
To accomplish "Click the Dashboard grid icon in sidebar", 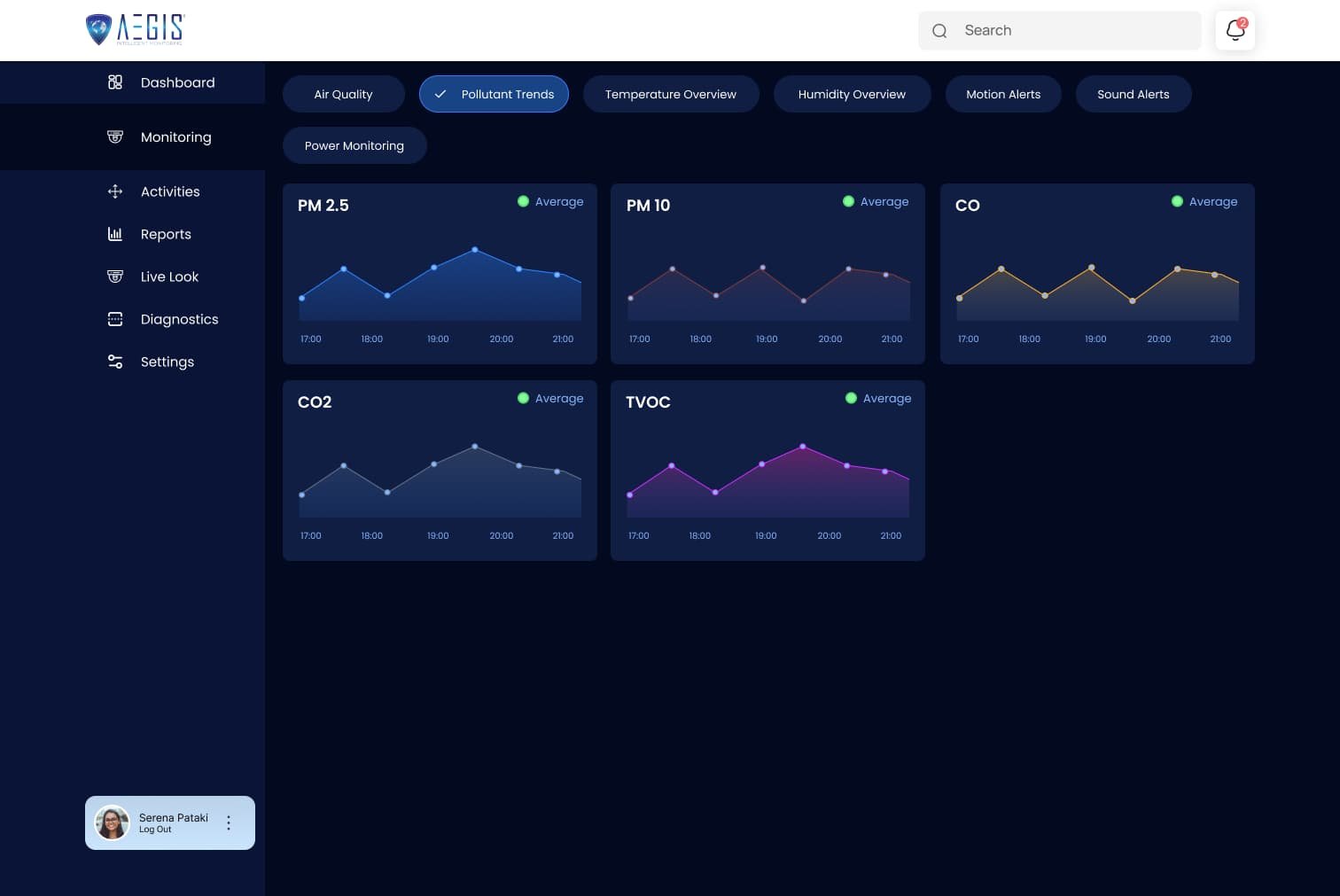I will (x=115, y=82).
